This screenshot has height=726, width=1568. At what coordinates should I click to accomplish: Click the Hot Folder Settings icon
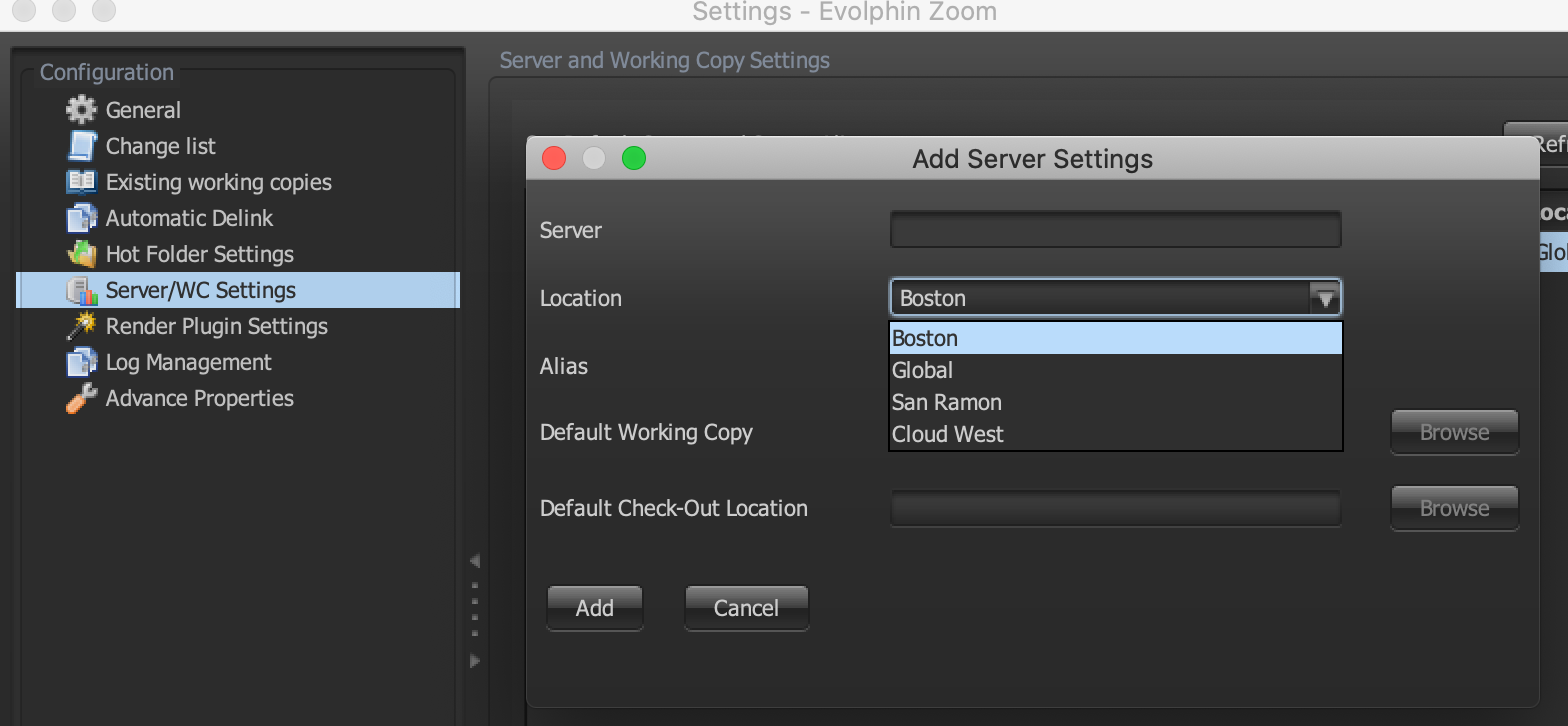pyautogui.click(x=81, y=254)
